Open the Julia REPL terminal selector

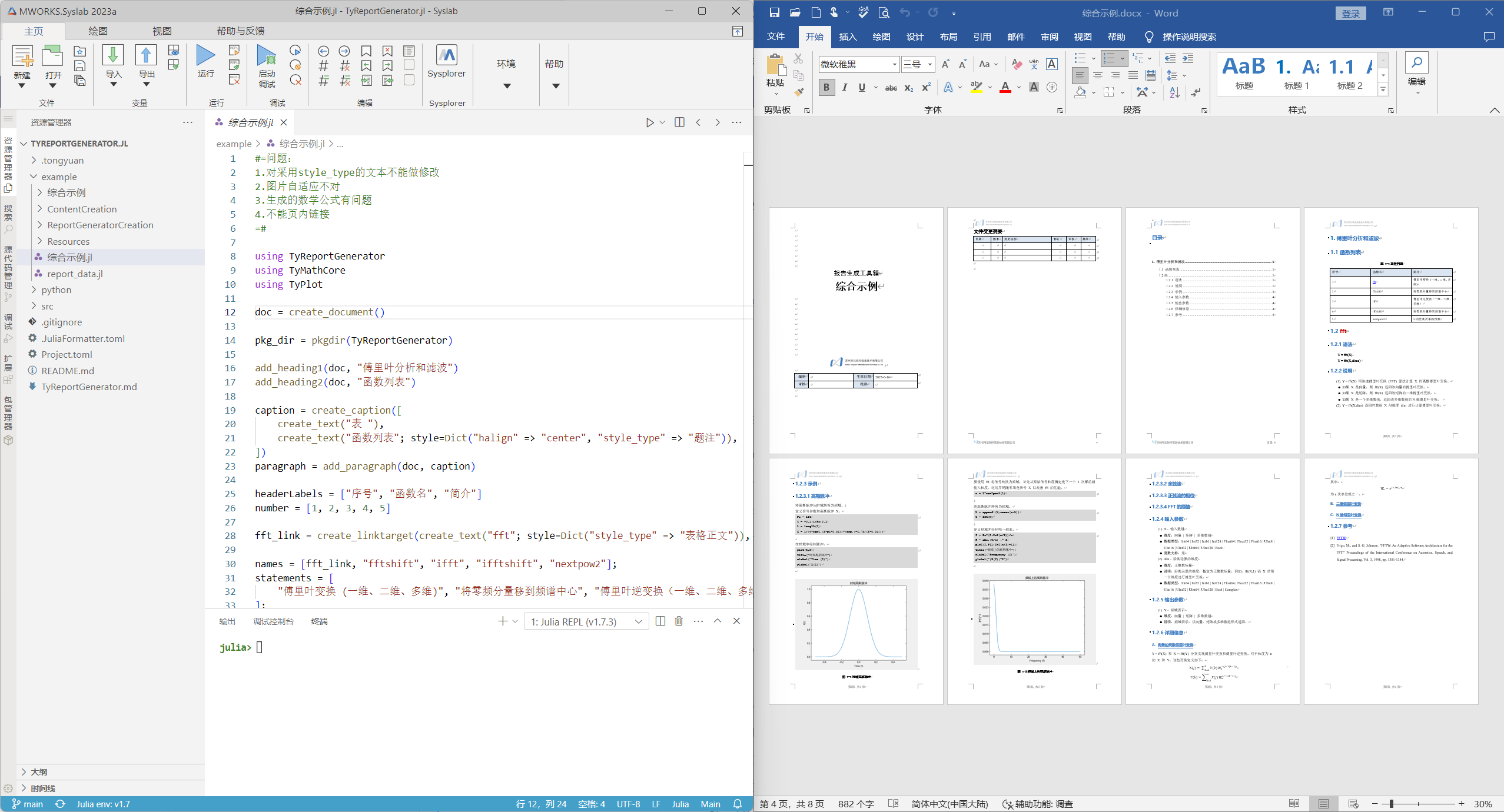(x=585, y=621)
